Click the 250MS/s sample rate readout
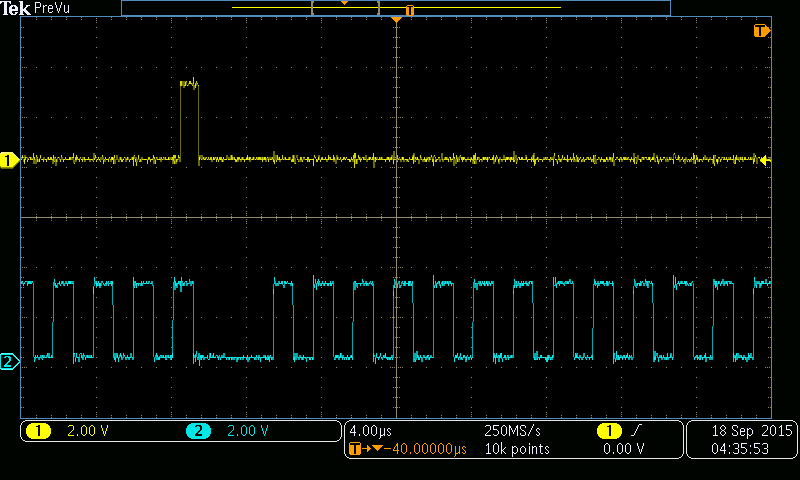The image size is (800, 480). point(512,431)
